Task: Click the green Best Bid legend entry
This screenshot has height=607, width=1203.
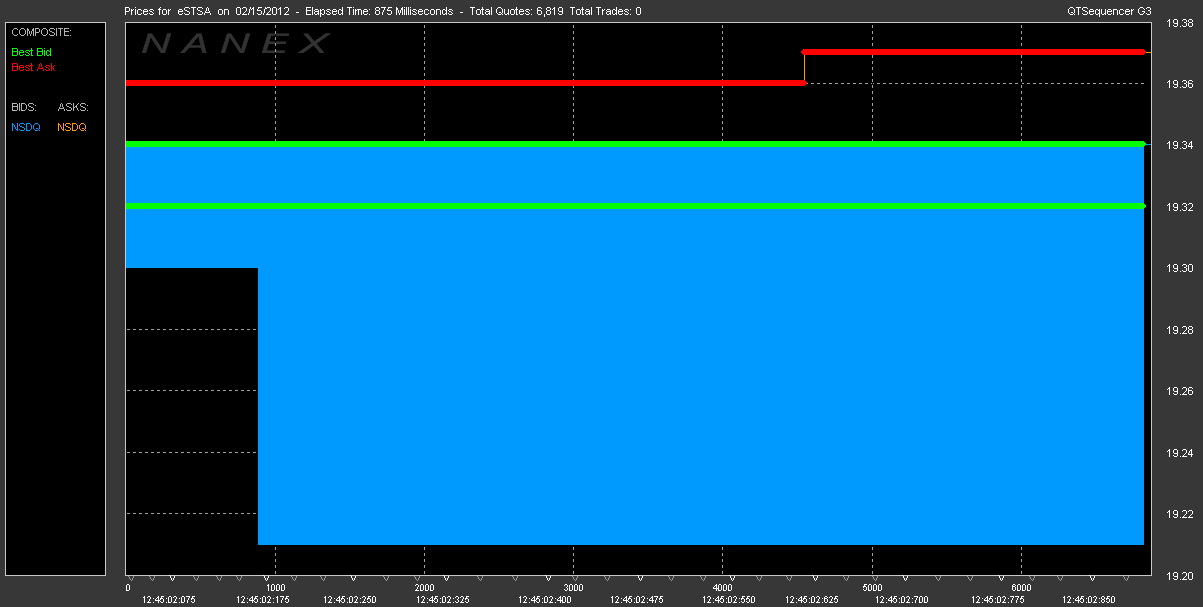Action: [x=31, y=51]
